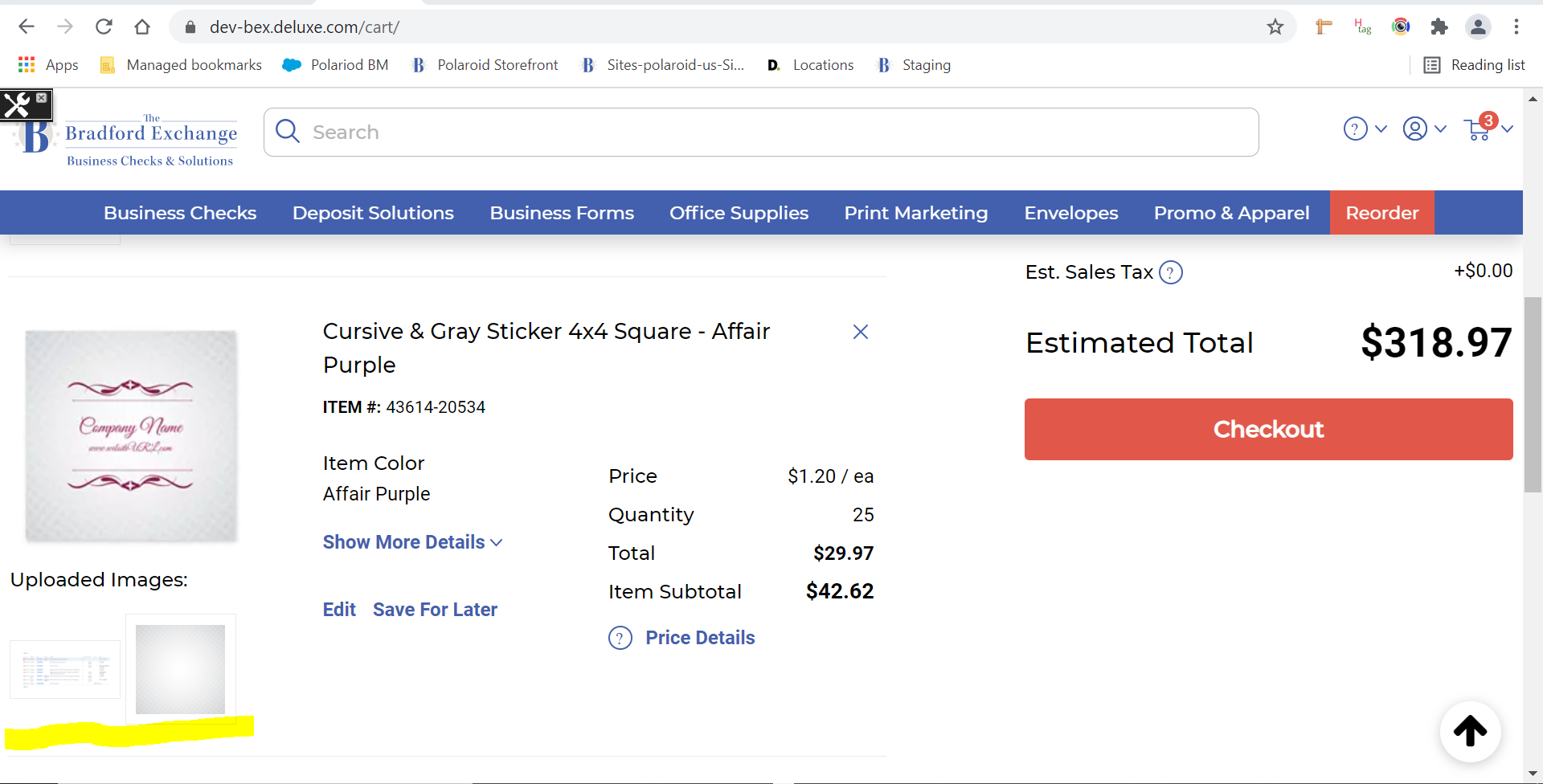The width and height of the screenshot is (1543, 784).
Task: Open the Office Supplies menu
Action: point(739,213)
